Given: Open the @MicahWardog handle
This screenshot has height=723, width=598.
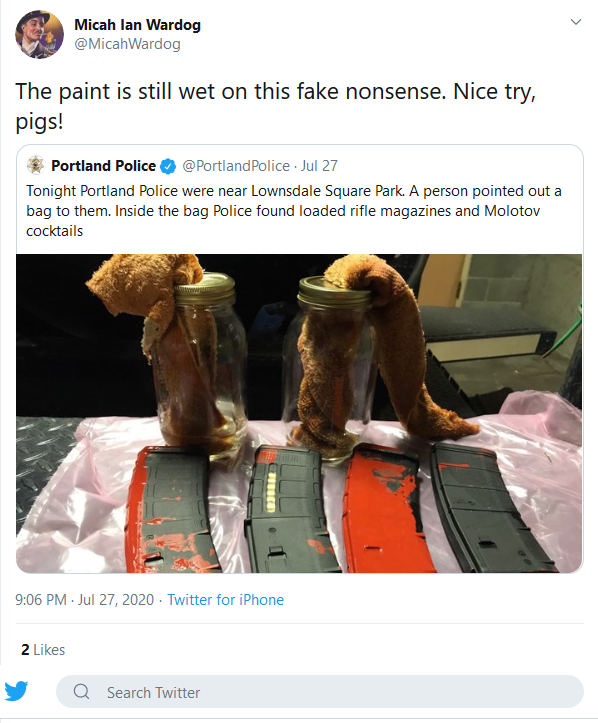Looking at the screenshot, I should pos(127,44).
